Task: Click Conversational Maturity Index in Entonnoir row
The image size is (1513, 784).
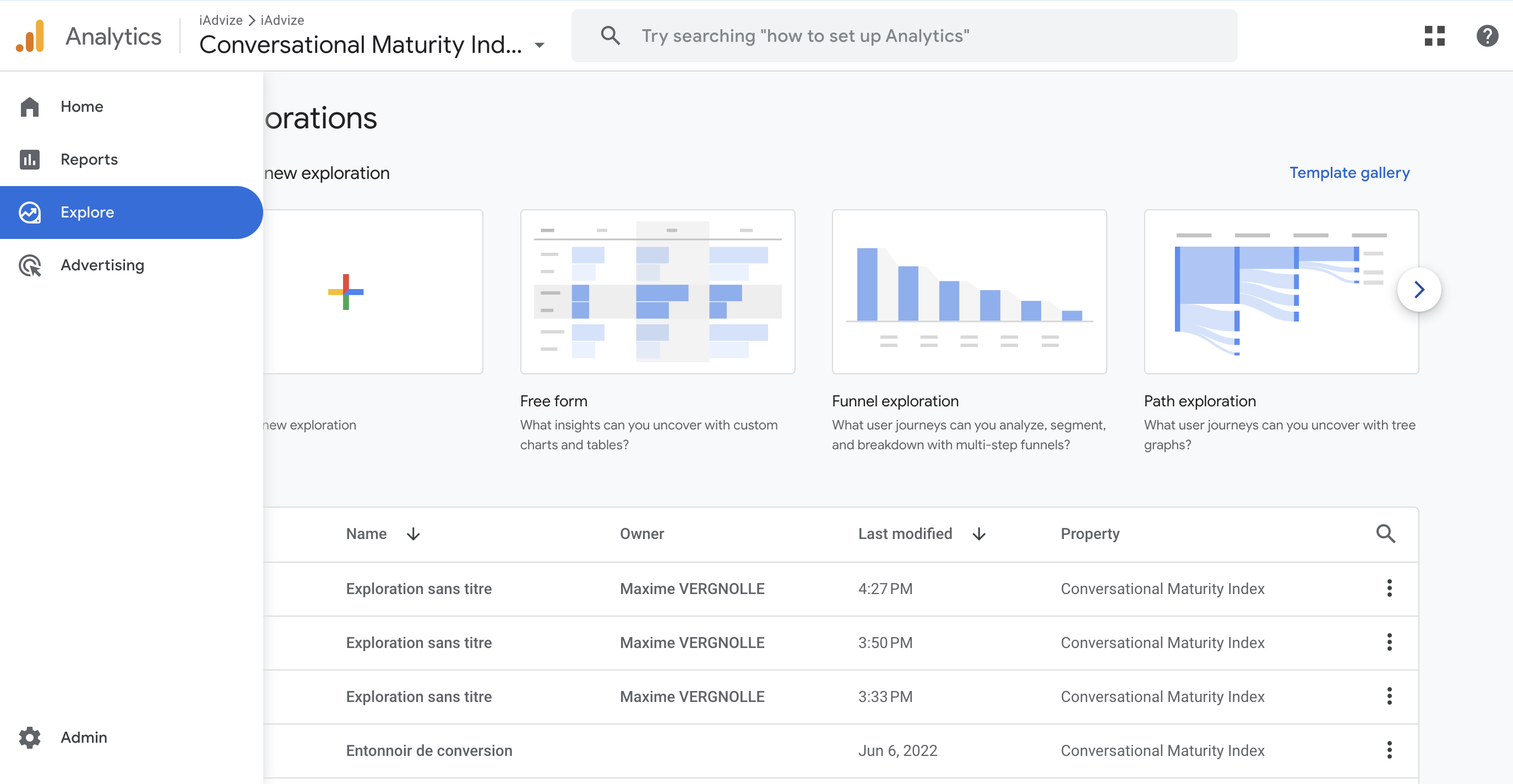Action: 1162,751
